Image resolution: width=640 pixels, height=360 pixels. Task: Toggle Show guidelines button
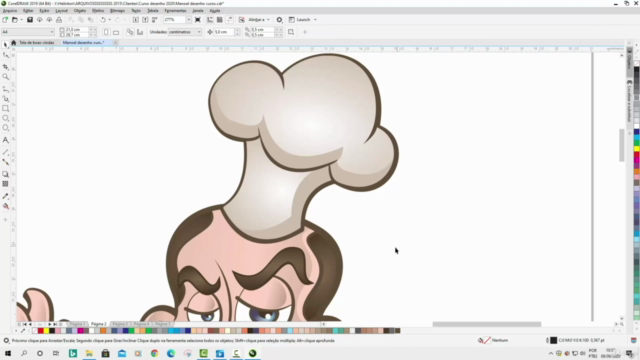[x=229, y=20]
